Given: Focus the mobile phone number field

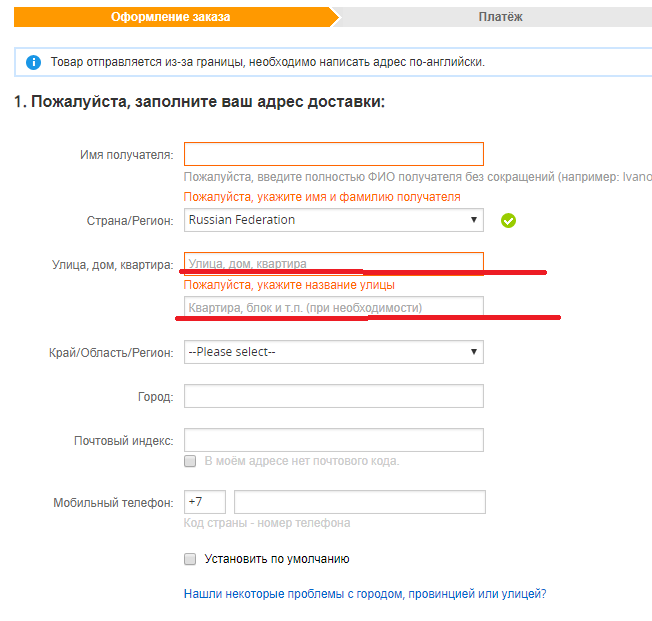Looking at the screenshot, I should (359, 502).
